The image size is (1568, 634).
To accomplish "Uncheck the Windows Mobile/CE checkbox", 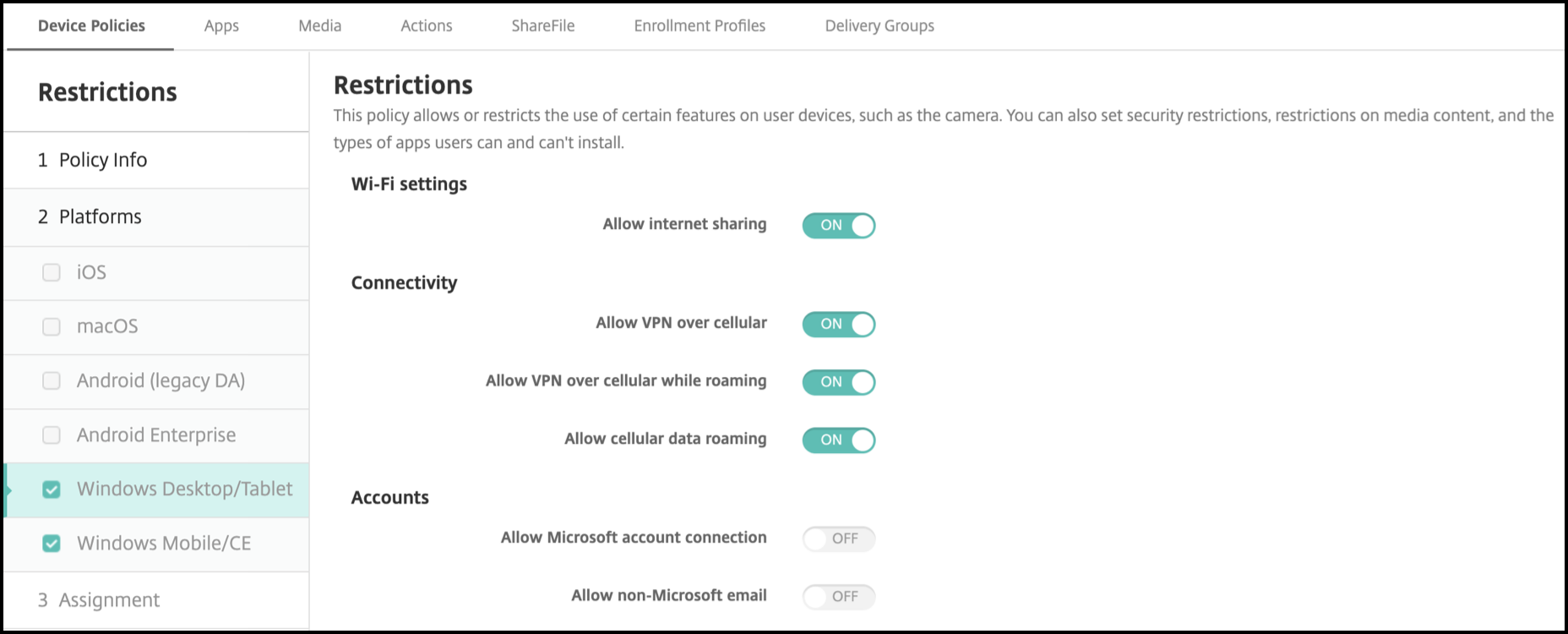I will (52, 544).
